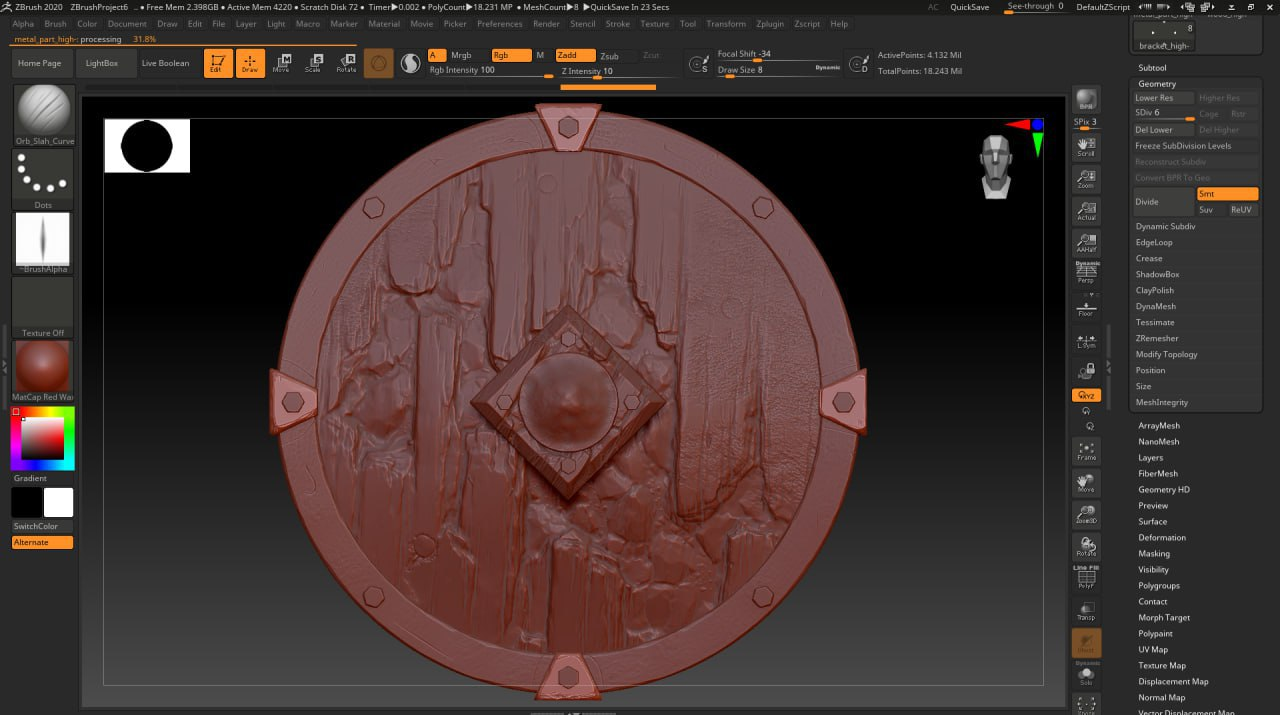Select the Move transform tool in top toolbar
Screen dimensions: 1280x715
[x=282, y=63]
